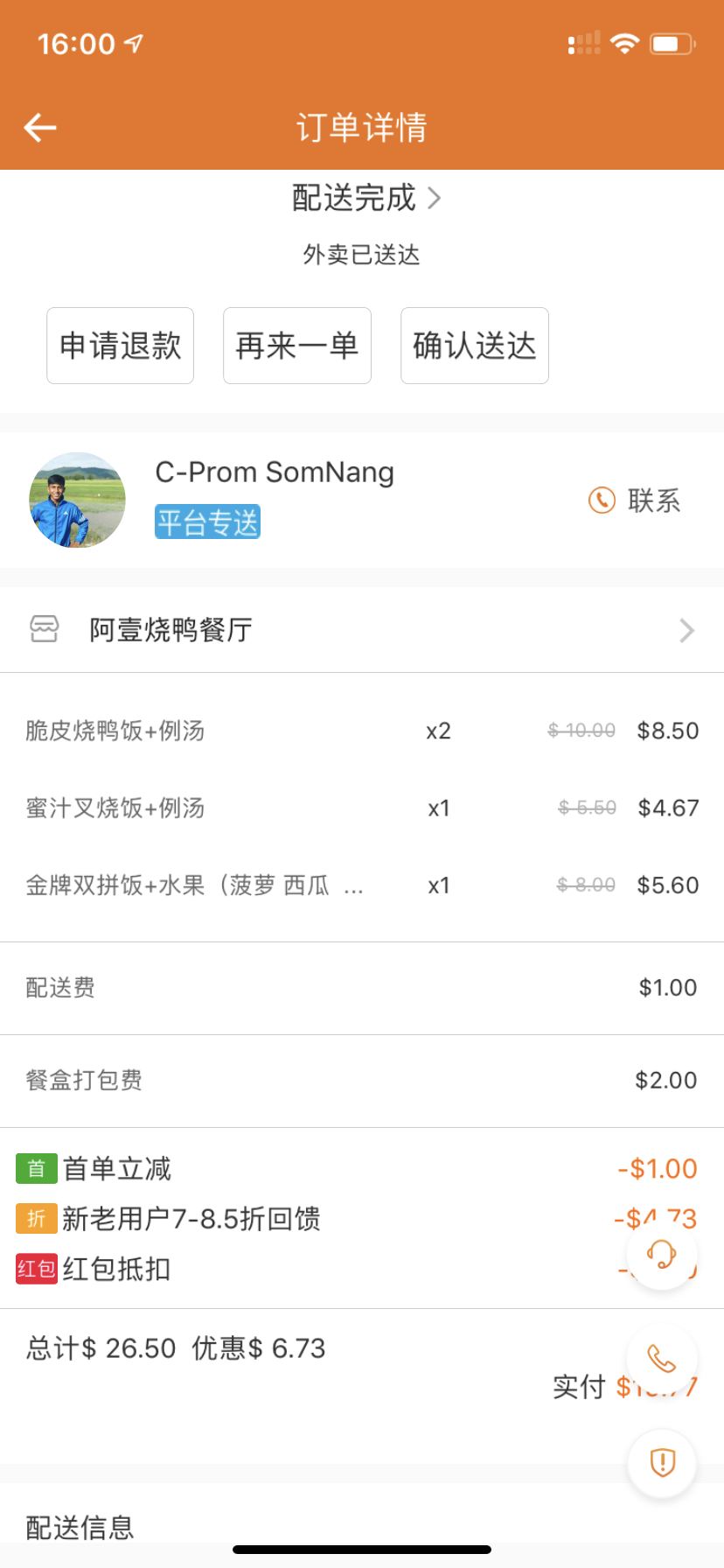Tap the orange 折 discount badge
724x1568 pixels.
click(37, 1219)
